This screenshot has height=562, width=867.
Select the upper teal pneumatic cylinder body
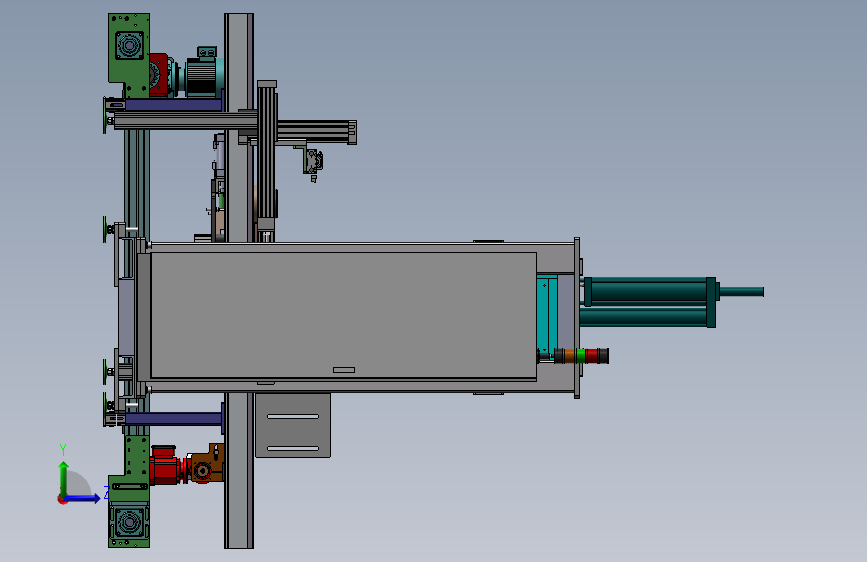650,291
